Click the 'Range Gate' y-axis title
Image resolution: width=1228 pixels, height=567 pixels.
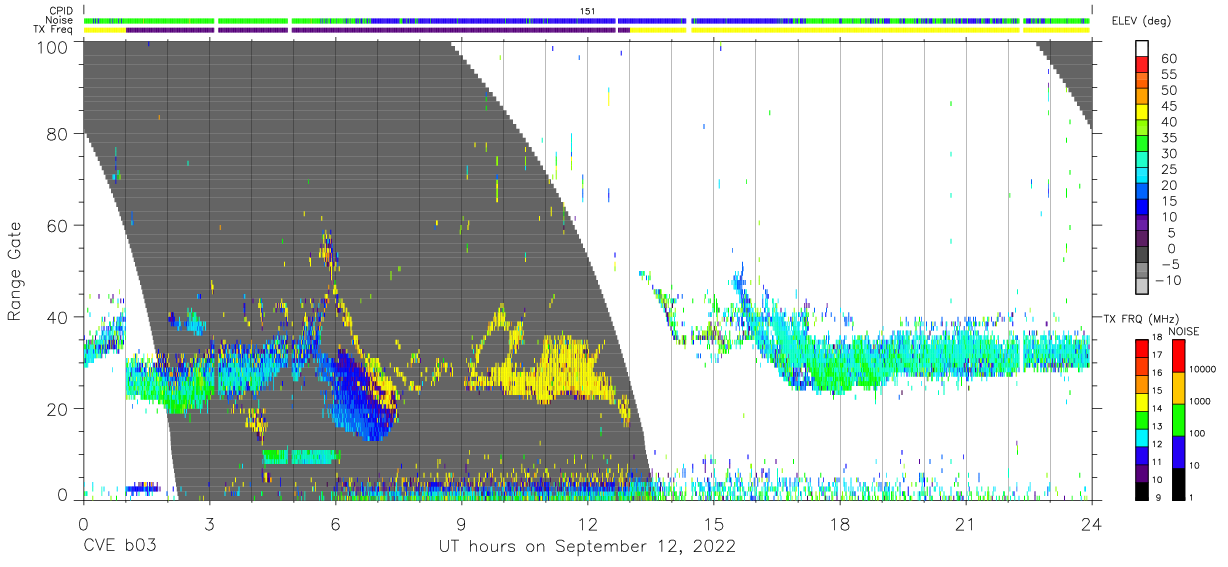point(16,272)
